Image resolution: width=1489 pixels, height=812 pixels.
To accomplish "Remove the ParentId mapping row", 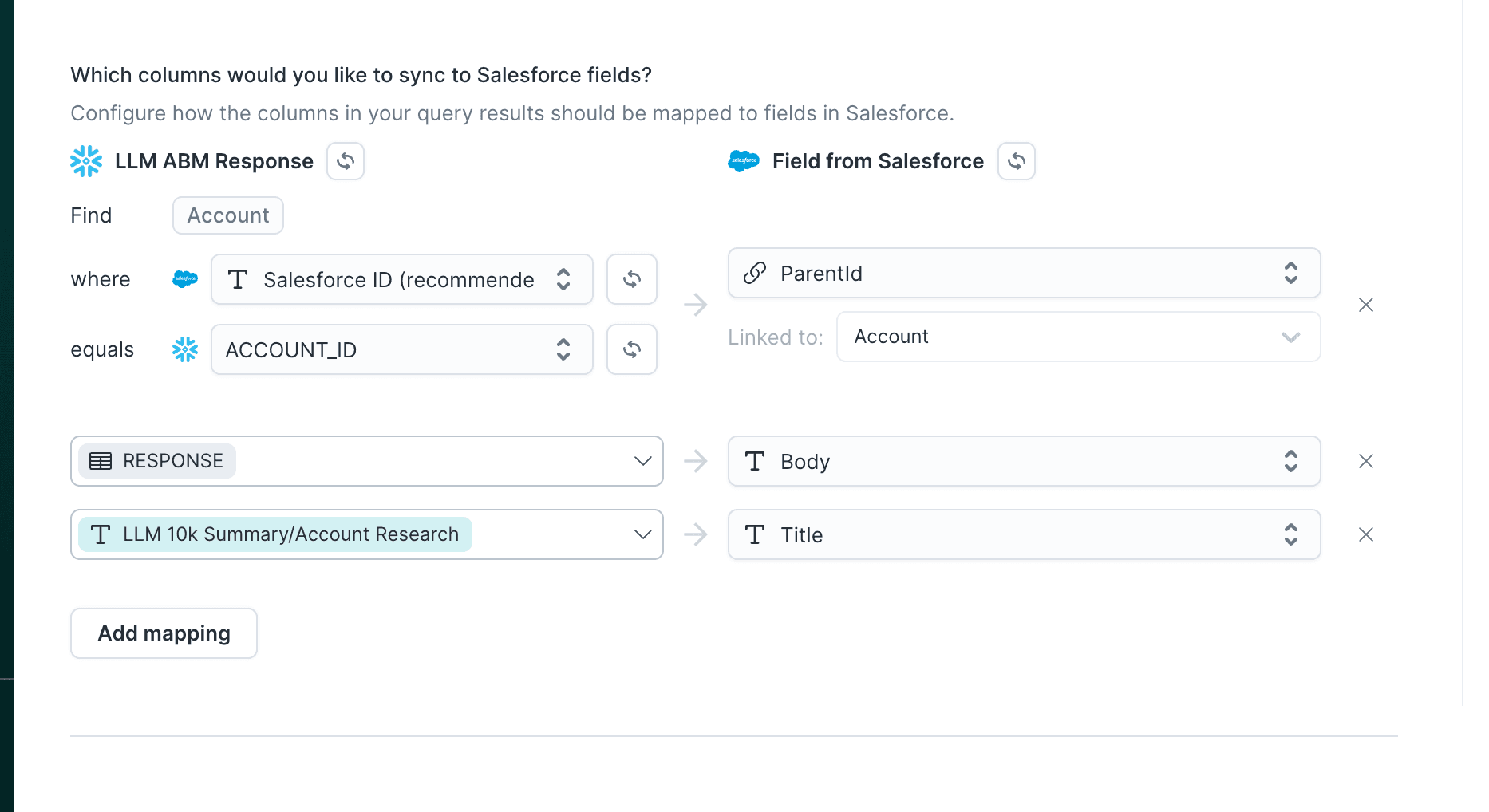I will [x=1366, y=305].
